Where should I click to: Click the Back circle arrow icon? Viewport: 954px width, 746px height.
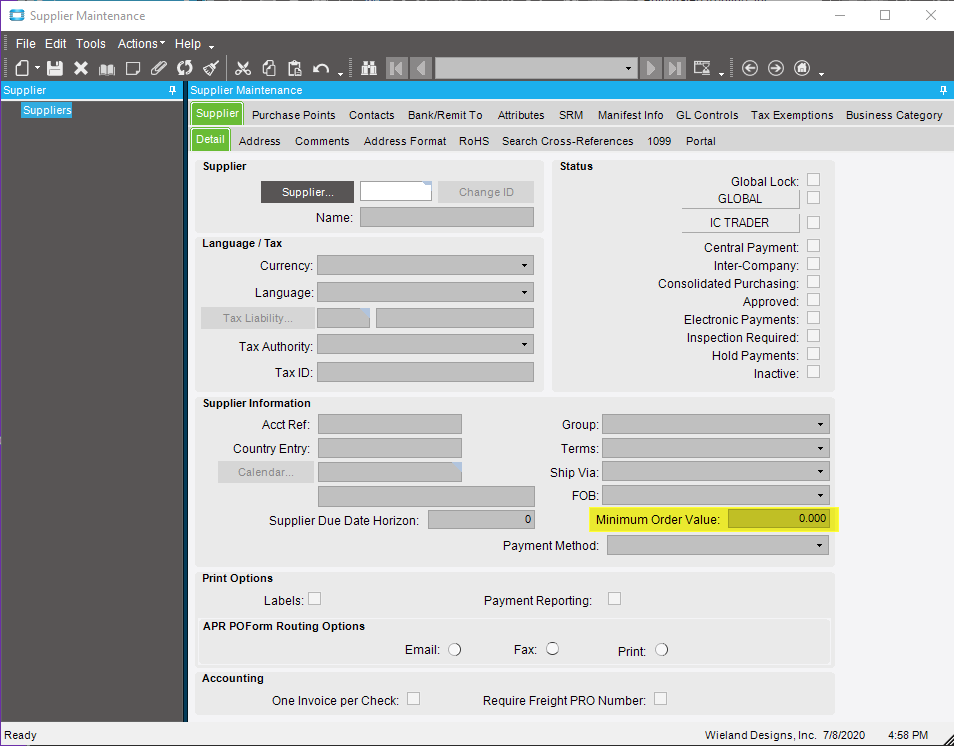(750, 68)
